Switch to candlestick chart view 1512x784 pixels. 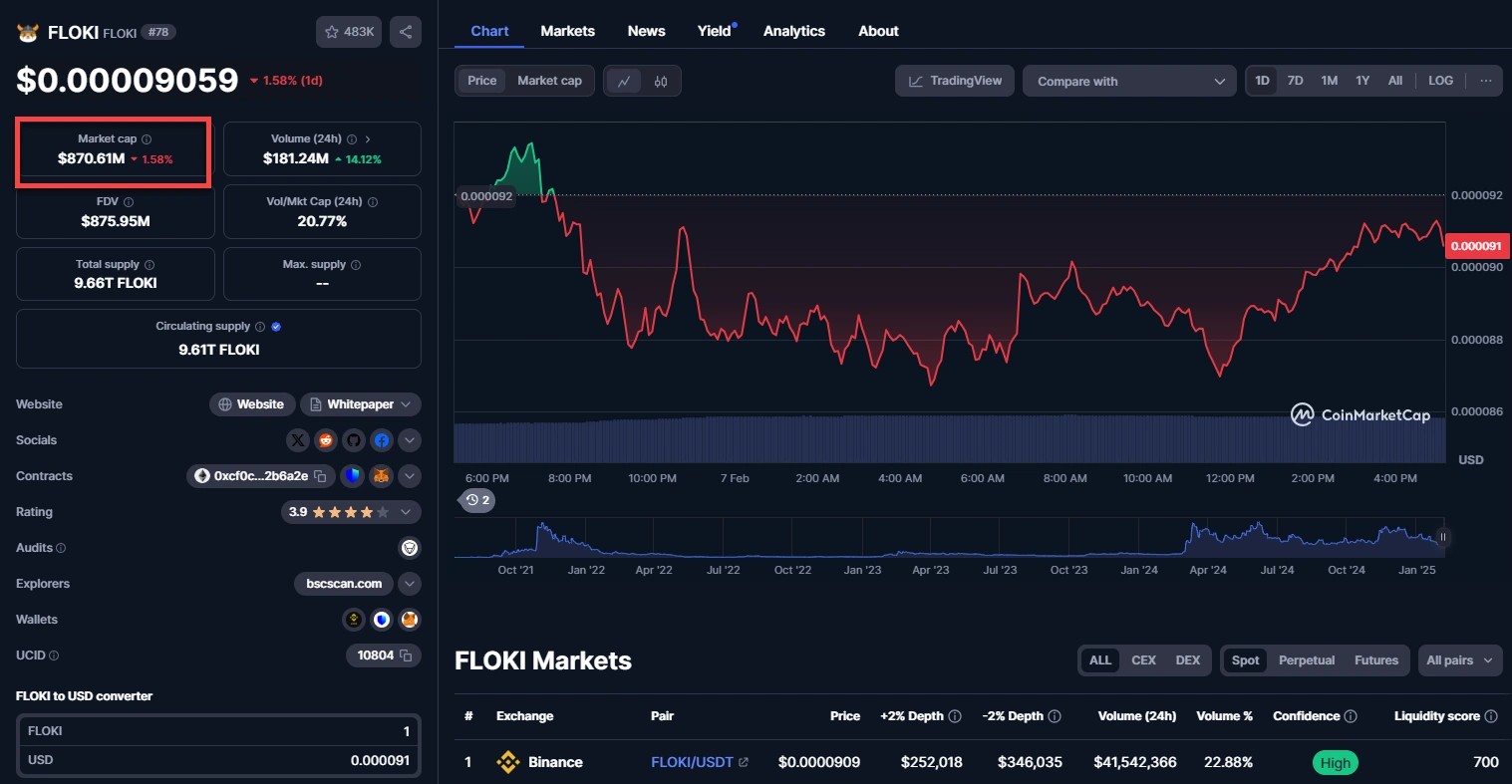(661, 82)
